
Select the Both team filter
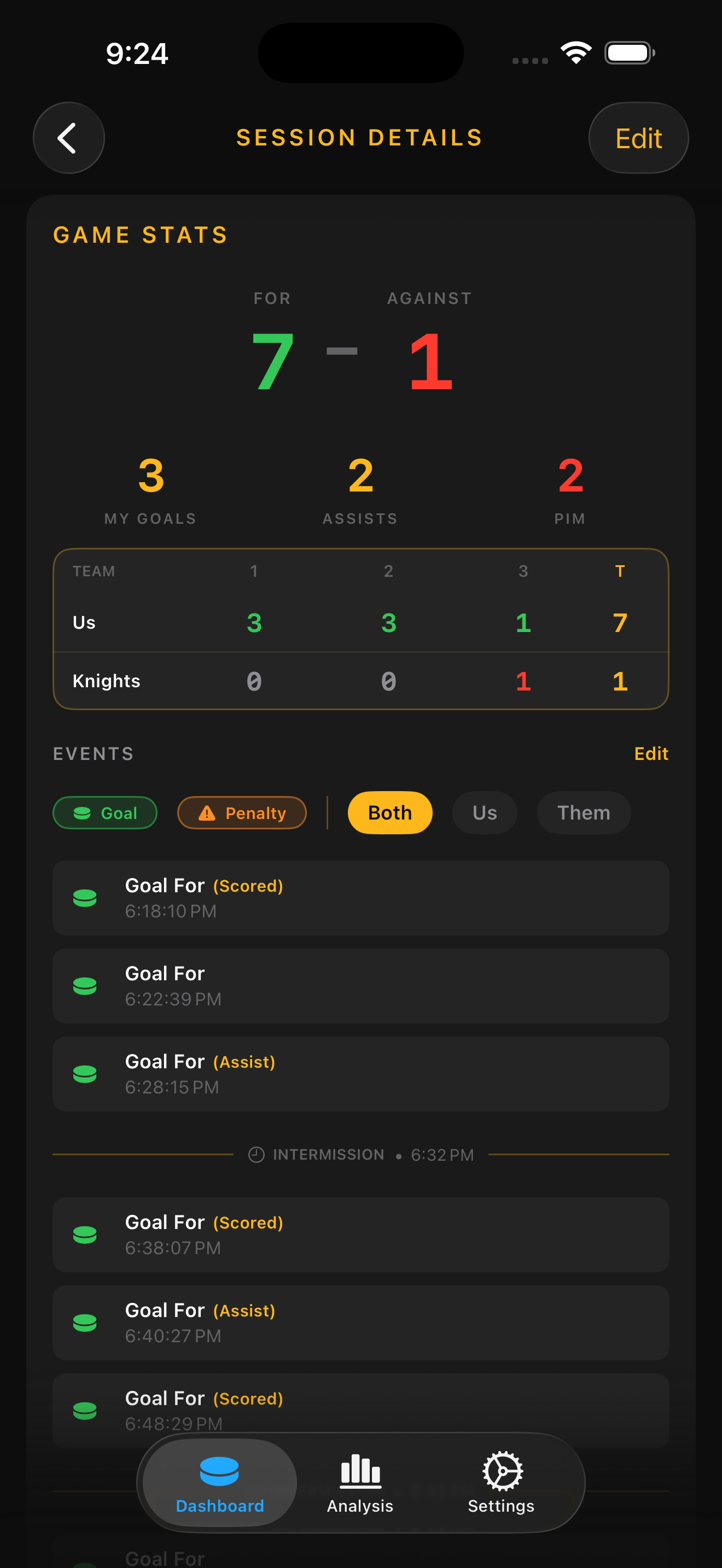pos(389,813)
